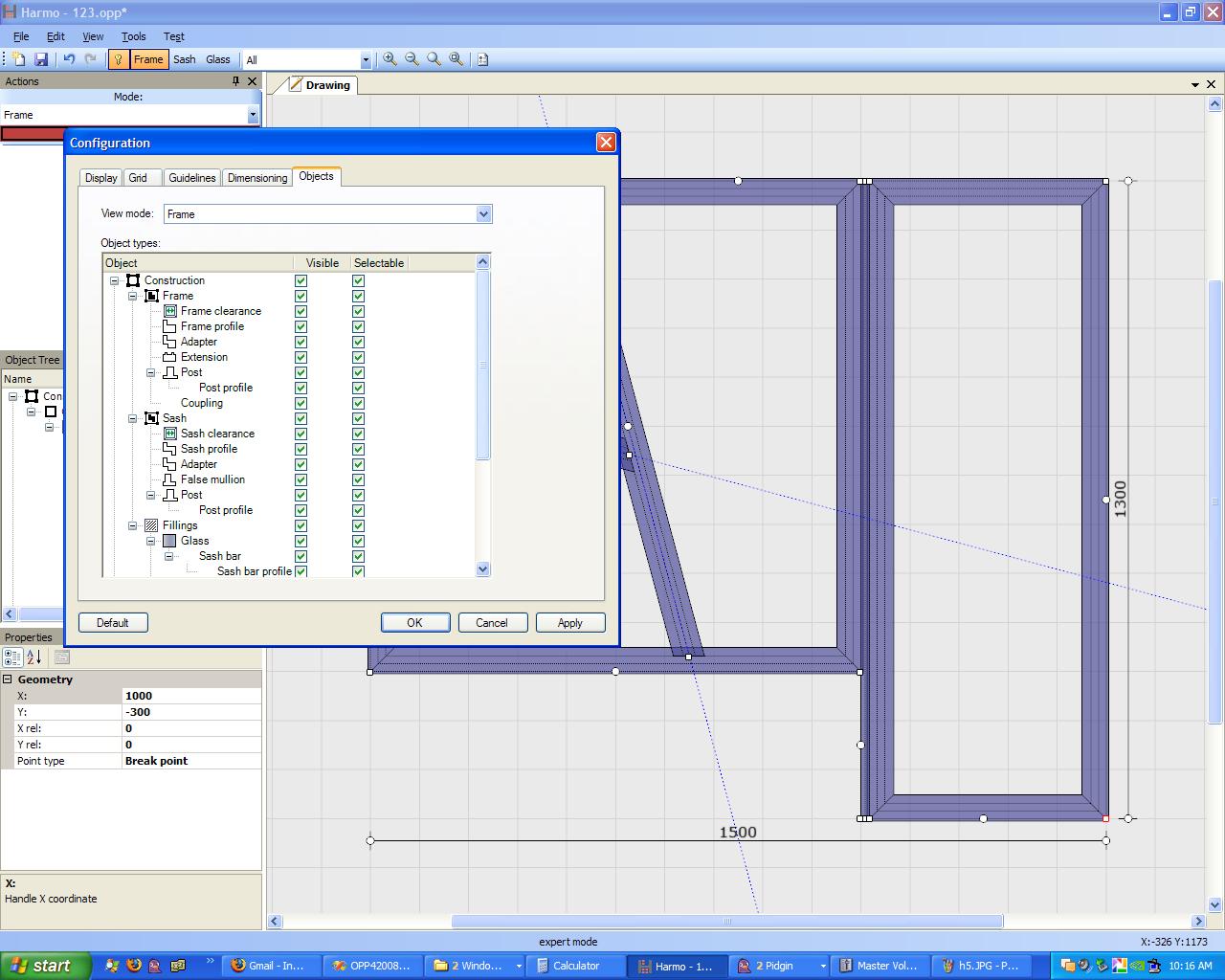This screenshot has height=980, width=1225.
Task: Uncheck Selectable for Sash profile
Action: (x=358, y=449)
